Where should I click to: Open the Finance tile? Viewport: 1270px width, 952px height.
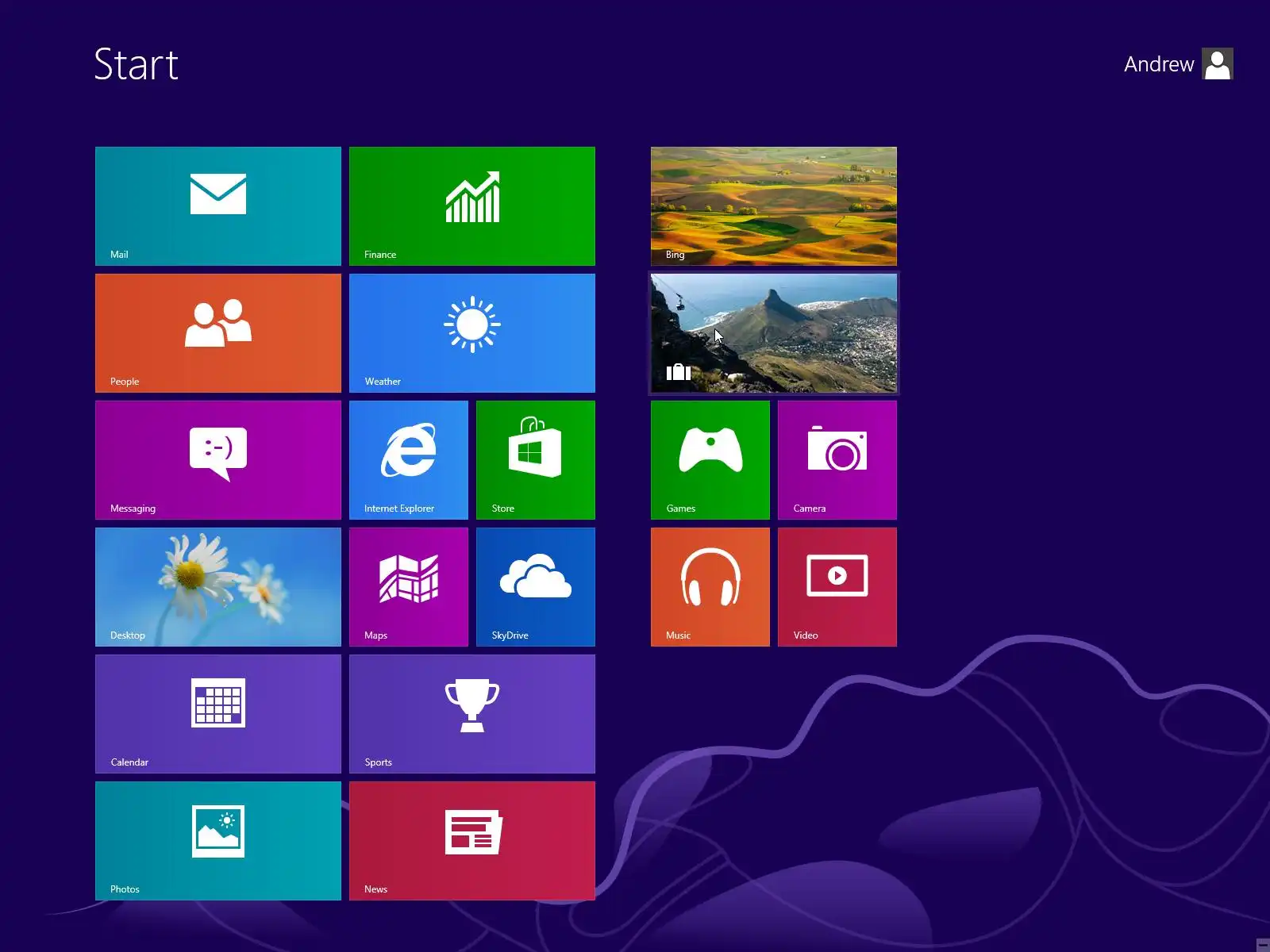click(x=472, y=206)
